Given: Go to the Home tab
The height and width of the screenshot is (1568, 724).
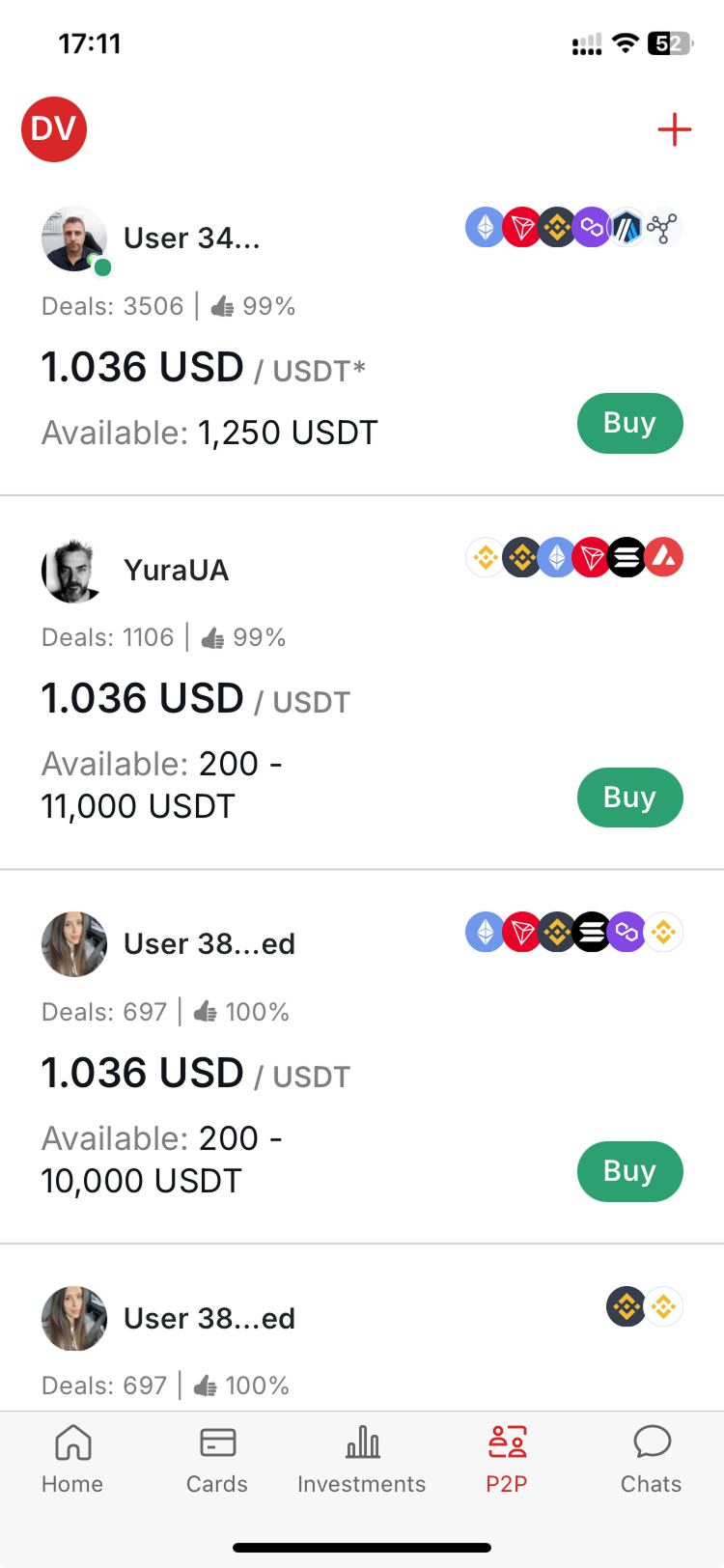Looking at the screenshot, I should (72, 1459).
